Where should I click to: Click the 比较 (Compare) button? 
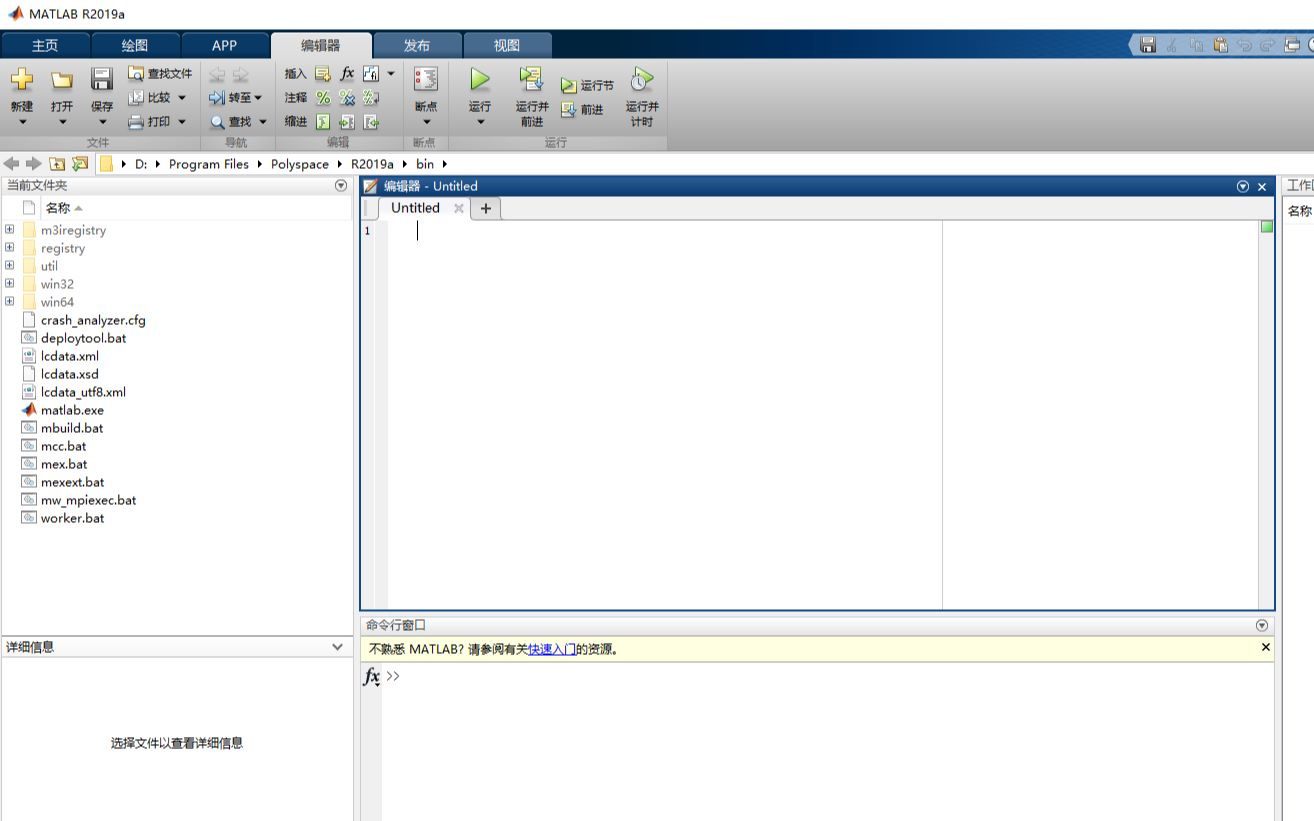[157, 97]
